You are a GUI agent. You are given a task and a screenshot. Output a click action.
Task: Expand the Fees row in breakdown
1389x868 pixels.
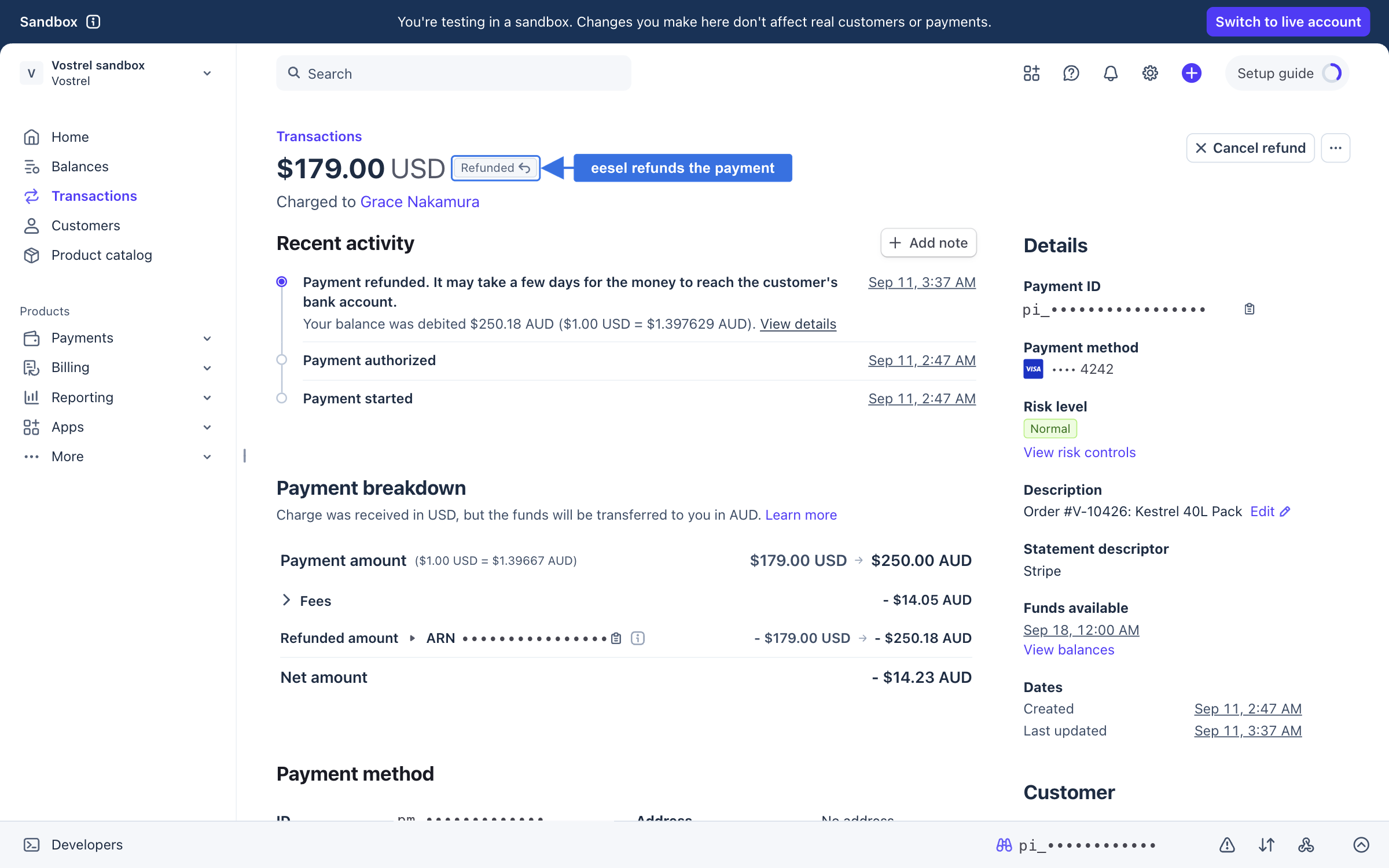click(x=286, y=600)
